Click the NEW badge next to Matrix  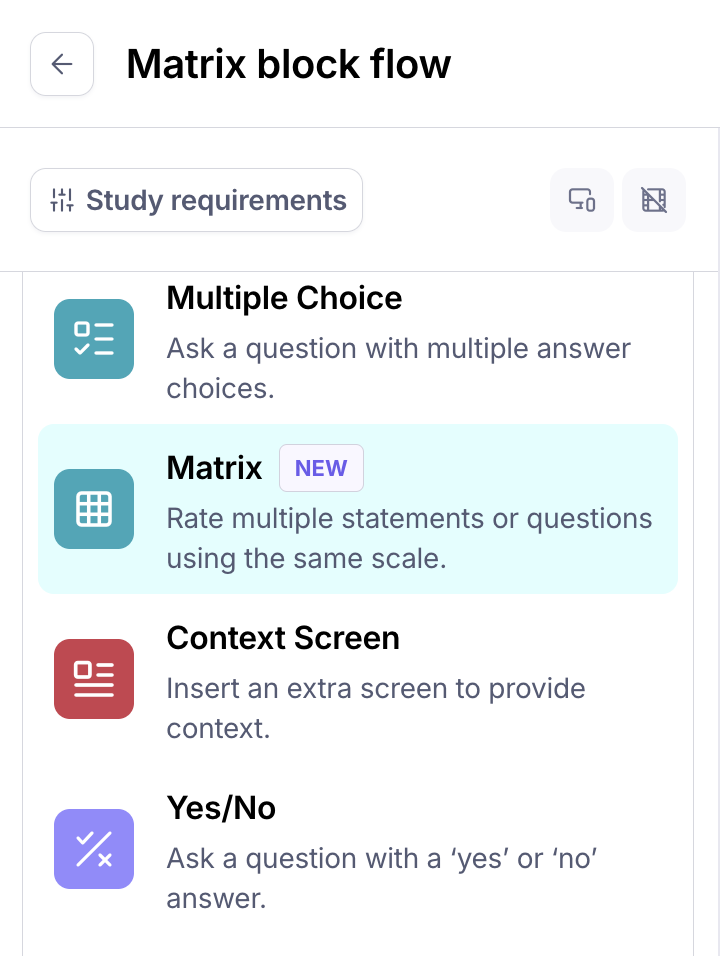point(321,469)
